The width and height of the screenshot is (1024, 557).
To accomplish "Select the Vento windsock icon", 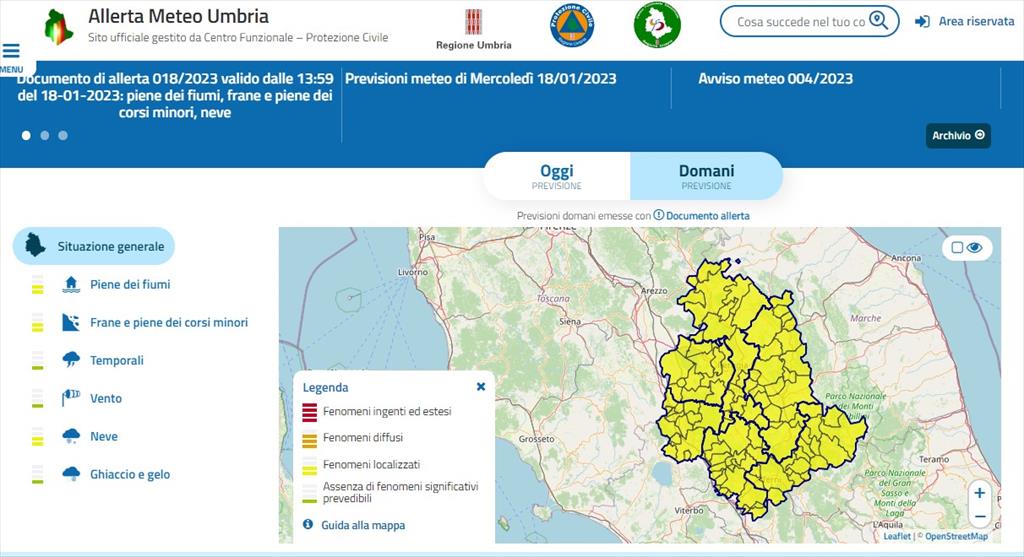I will (71, 398).
